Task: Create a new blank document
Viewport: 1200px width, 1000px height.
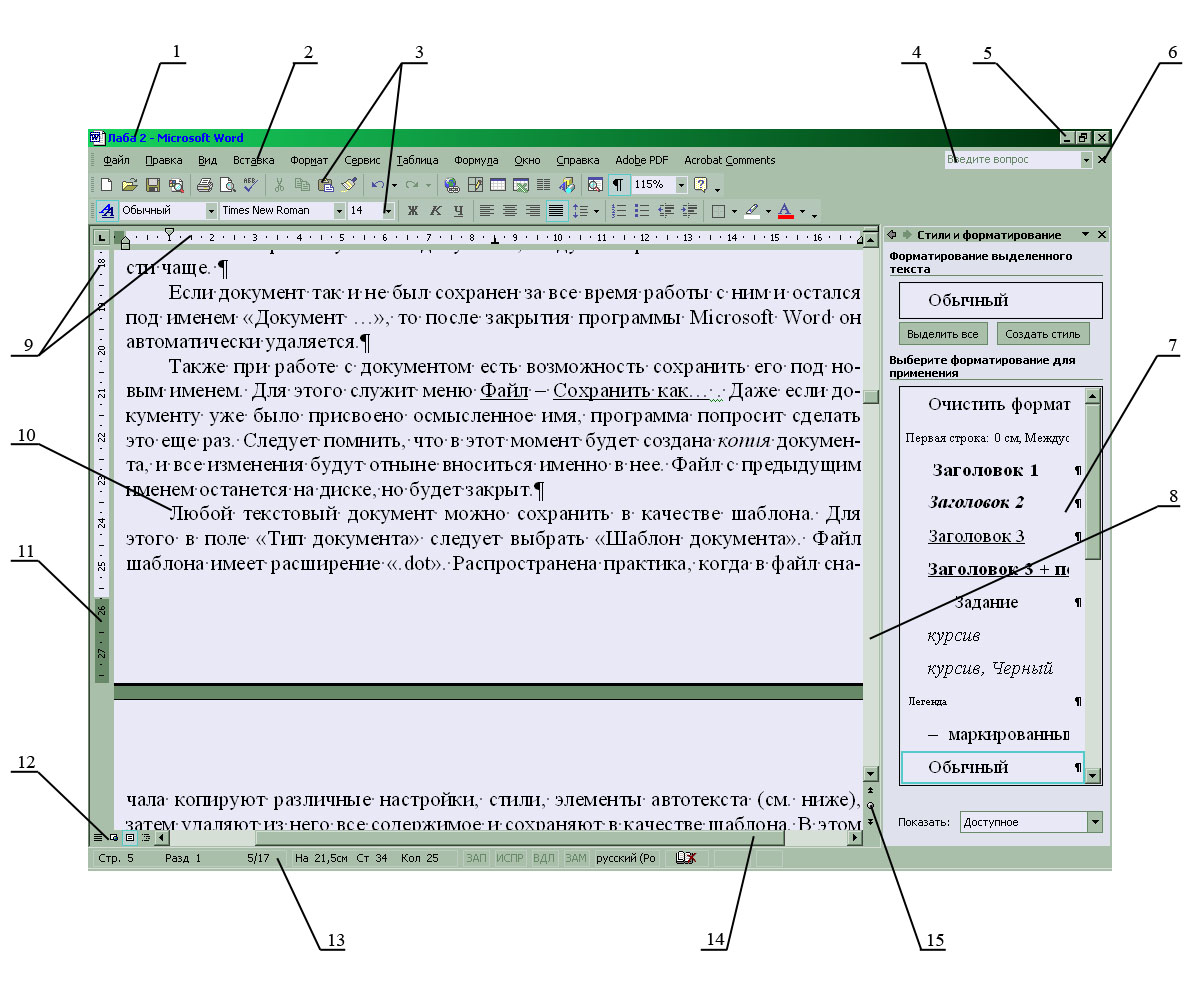Action: pyautogui.click(x=105, y=185)
